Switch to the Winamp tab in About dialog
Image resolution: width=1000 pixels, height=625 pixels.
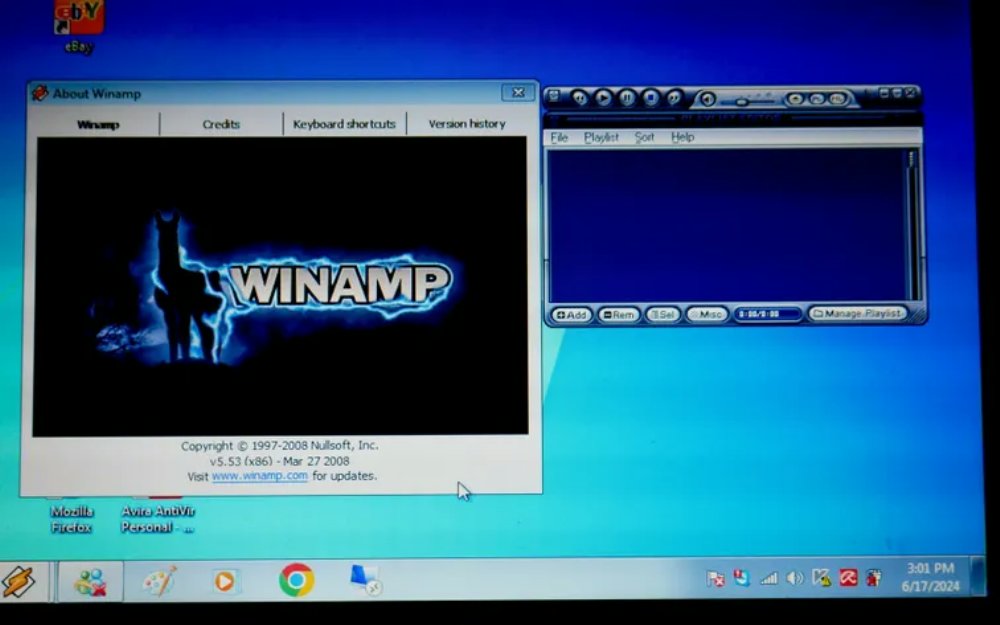pyautogui.click(x=98, y=124)
